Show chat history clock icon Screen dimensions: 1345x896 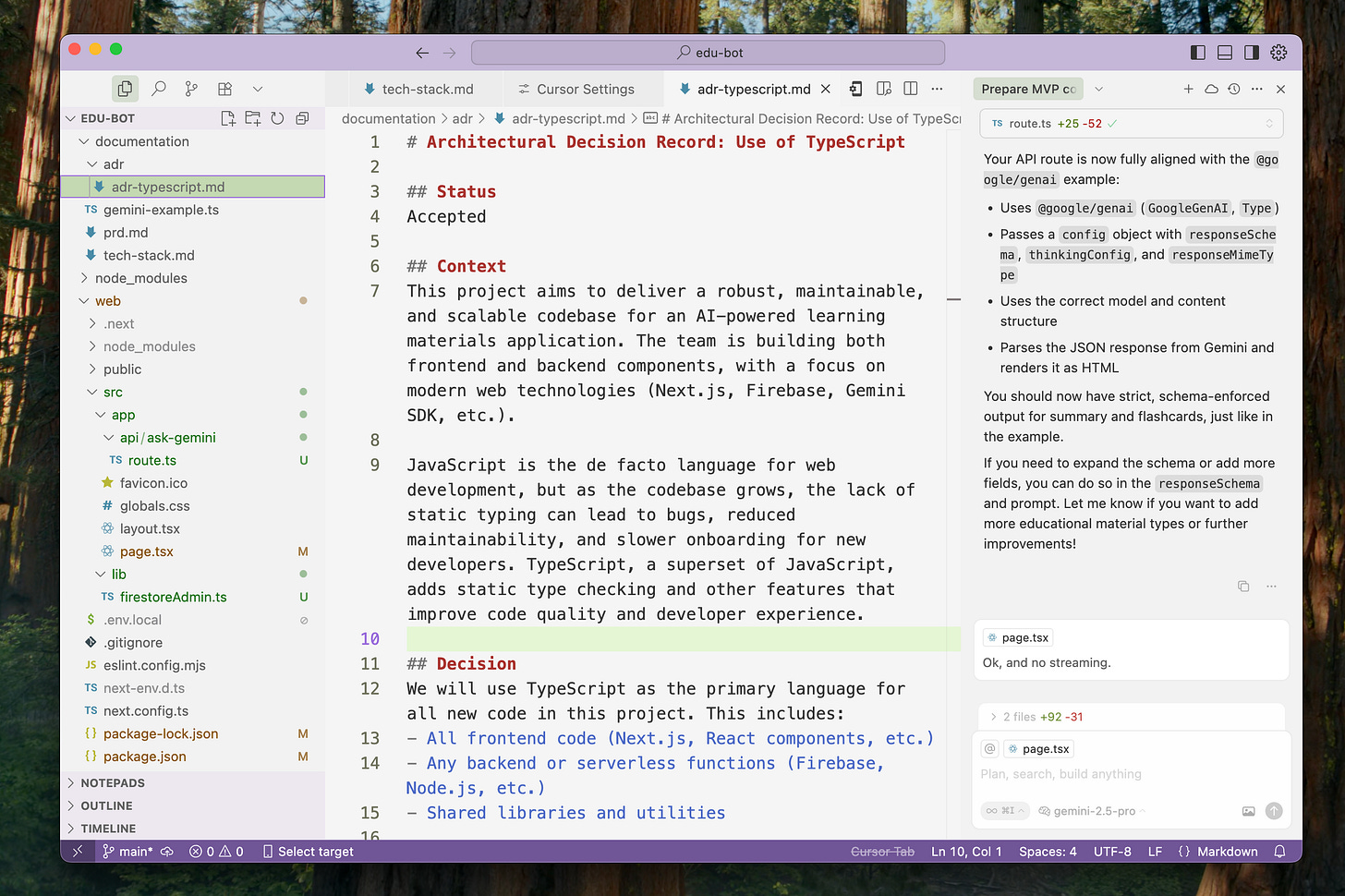[1234, 89]
